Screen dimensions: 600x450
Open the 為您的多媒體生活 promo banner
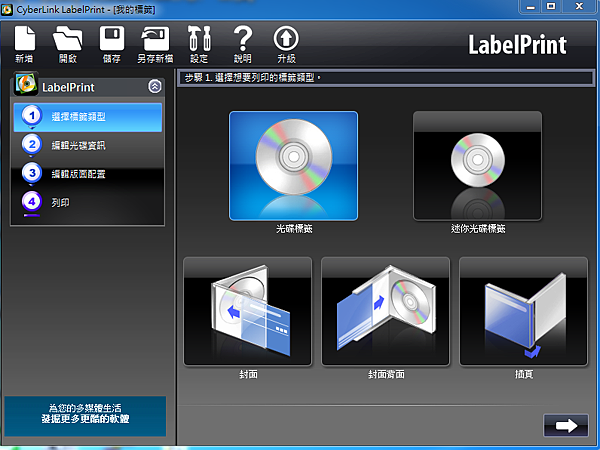coord(85,416)
